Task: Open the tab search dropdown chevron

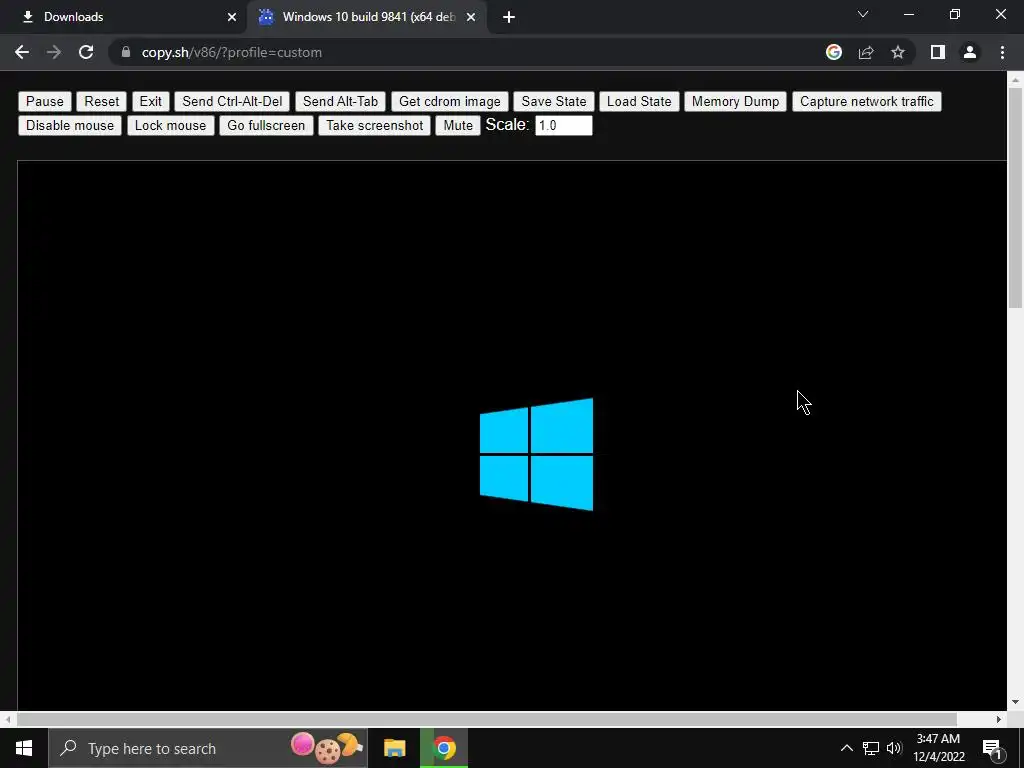Action: 863,14
